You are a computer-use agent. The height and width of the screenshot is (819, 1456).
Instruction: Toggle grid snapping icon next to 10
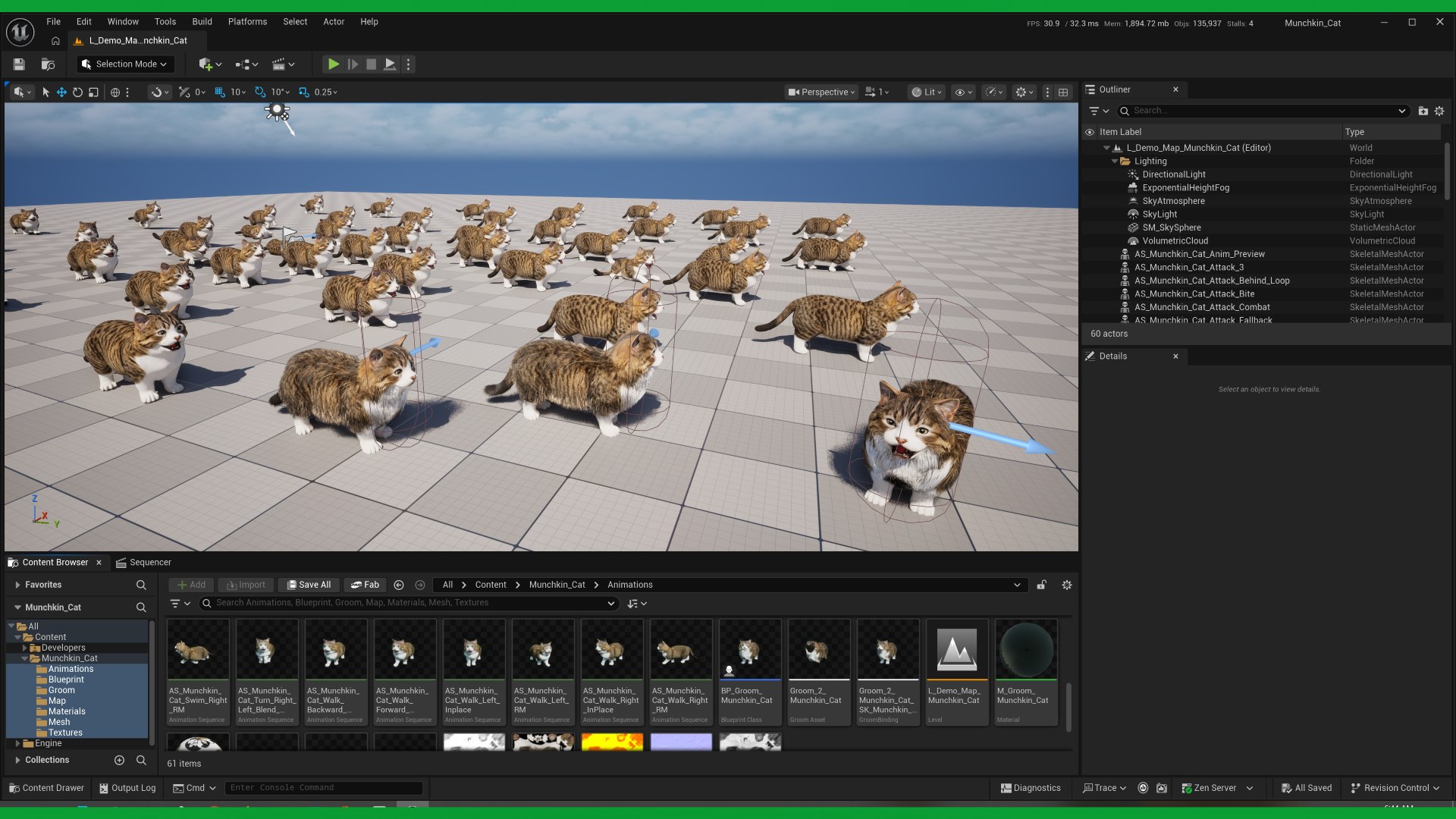[x=220, y=93]
